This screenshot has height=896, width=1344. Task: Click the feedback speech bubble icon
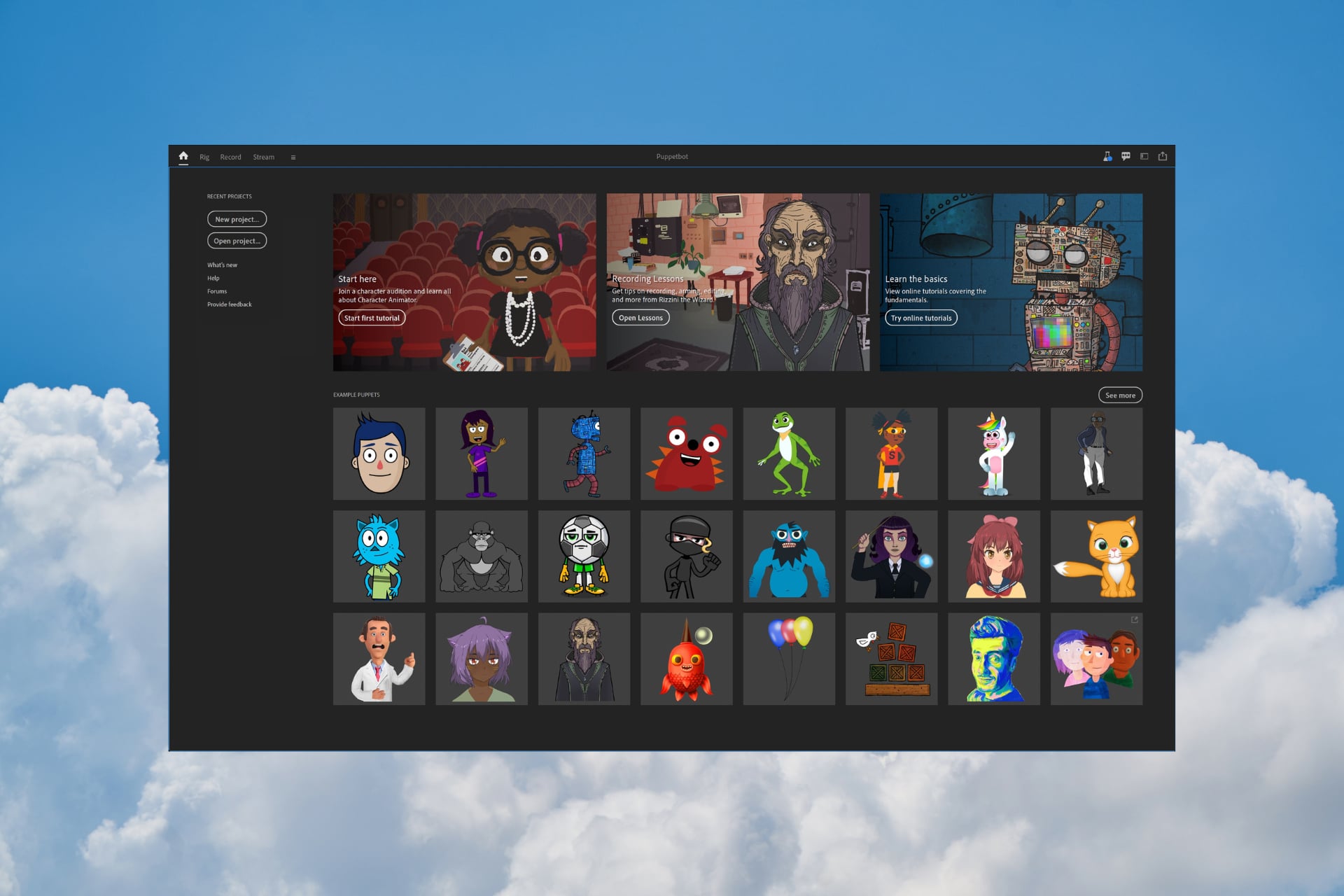point(1126,157)
